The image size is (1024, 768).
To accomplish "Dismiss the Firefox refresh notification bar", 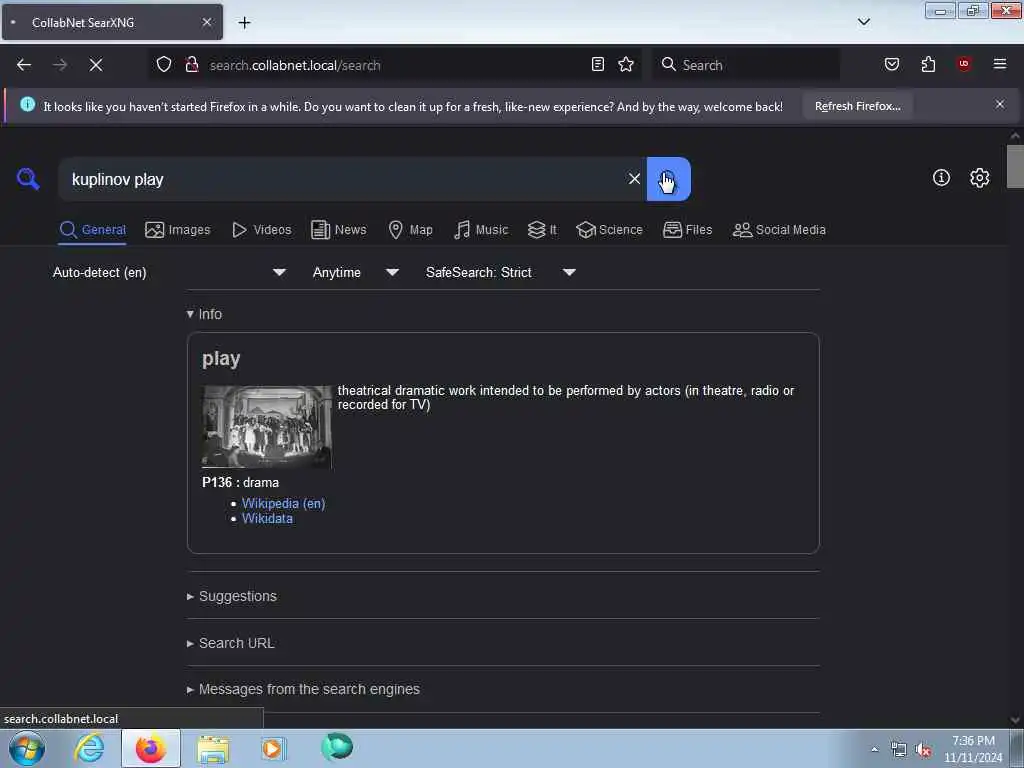I will pyautogui.click(x=999, y=104).
